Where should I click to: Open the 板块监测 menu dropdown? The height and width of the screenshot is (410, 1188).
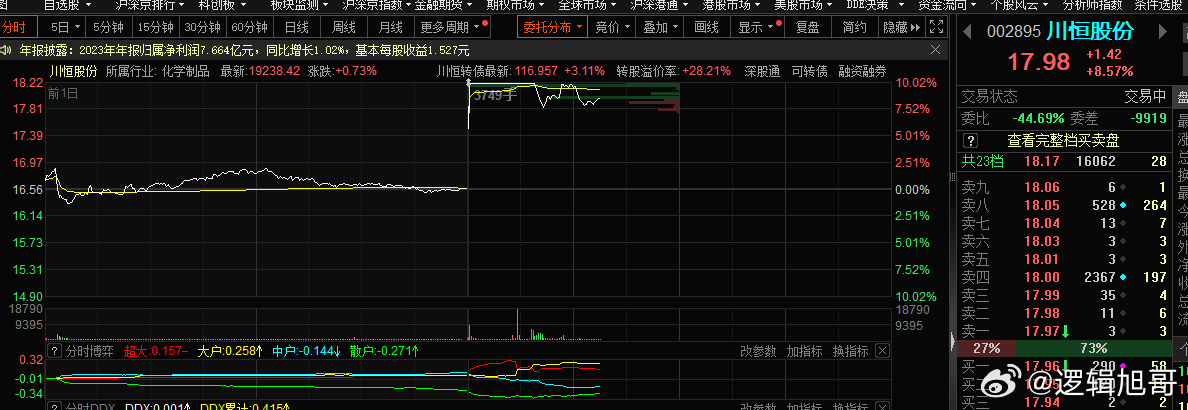tap(299, 5)
